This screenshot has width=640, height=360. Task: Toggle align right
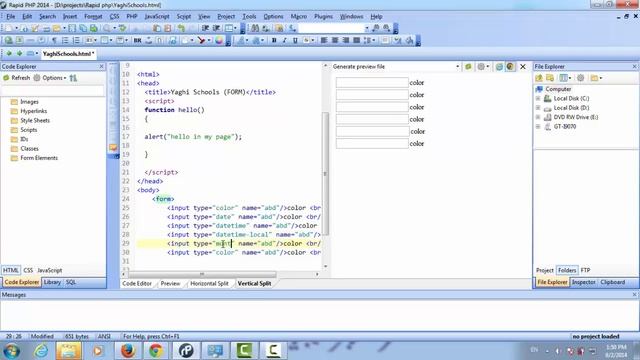pos(346,40)
